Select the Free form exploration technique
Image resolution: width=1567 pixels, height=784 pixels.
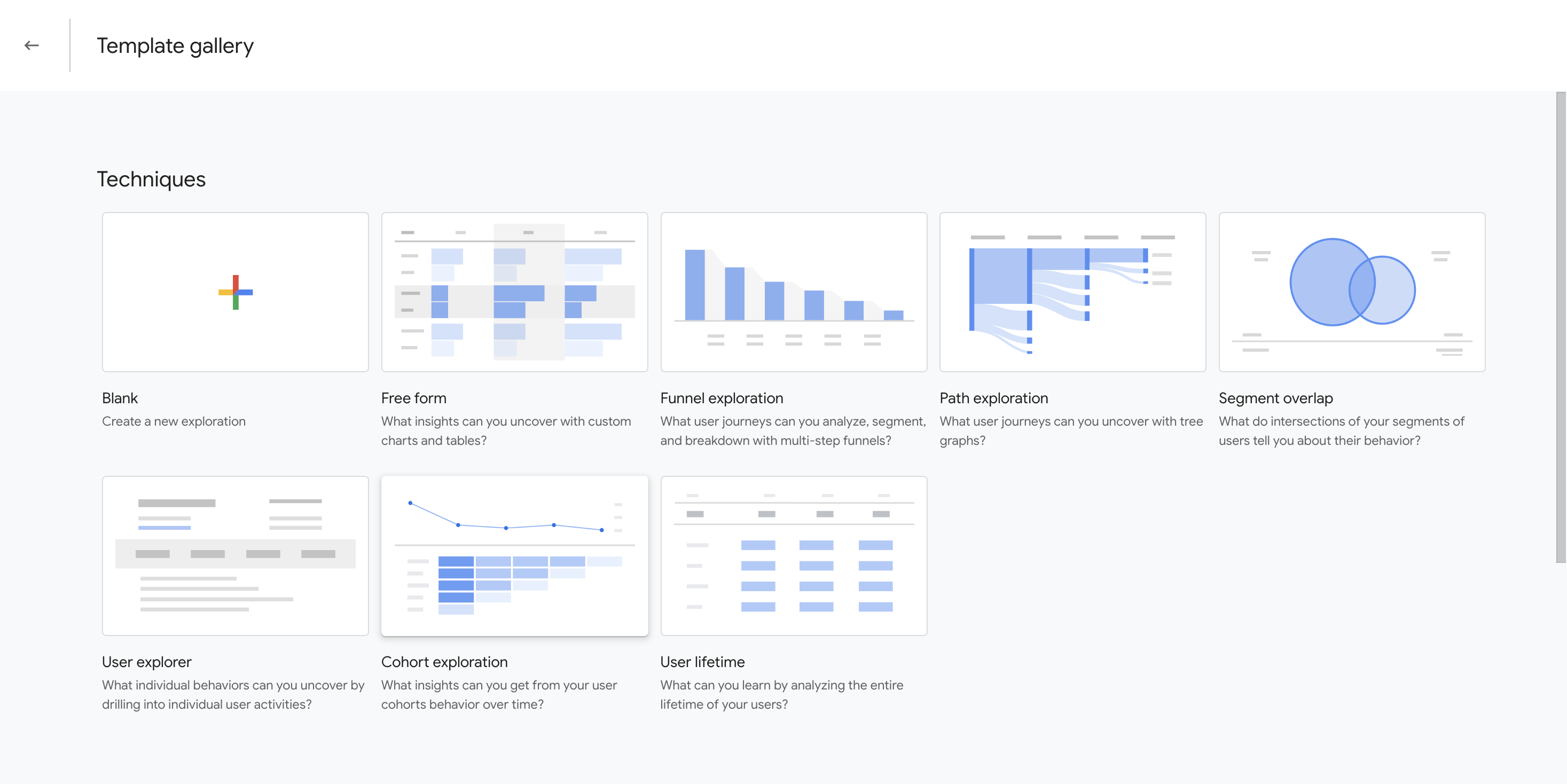coord(514,291)
